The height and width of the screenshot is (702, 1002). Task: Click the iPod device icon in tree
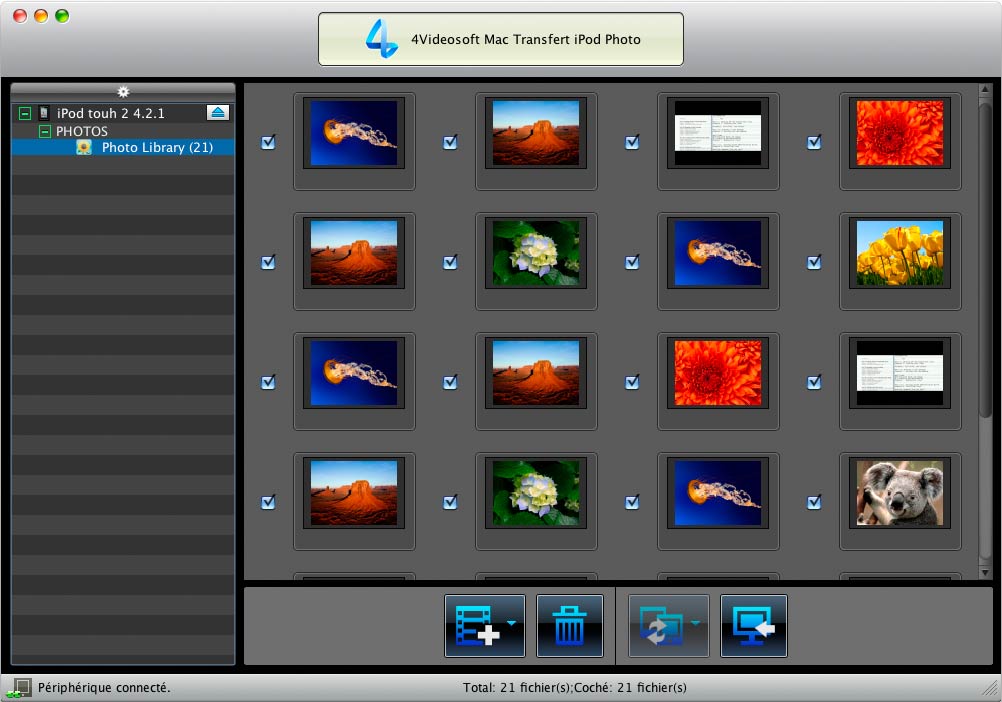[x=43, y=114]
